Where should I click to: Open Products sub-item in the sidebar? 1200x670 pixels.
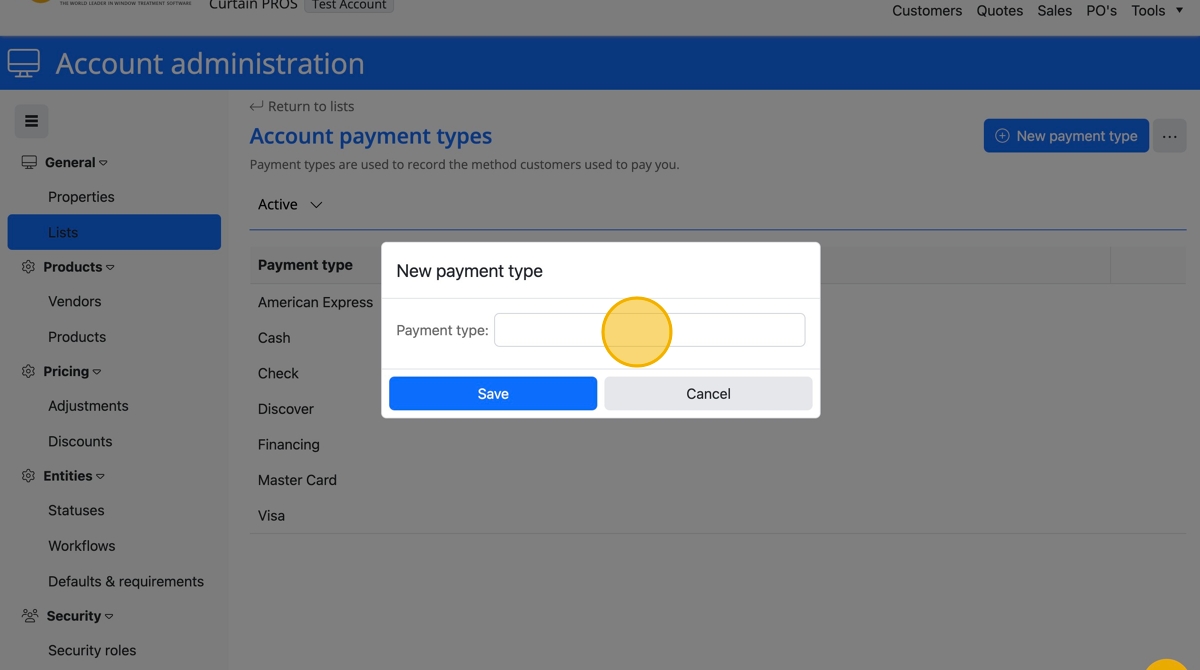point(77,337)
